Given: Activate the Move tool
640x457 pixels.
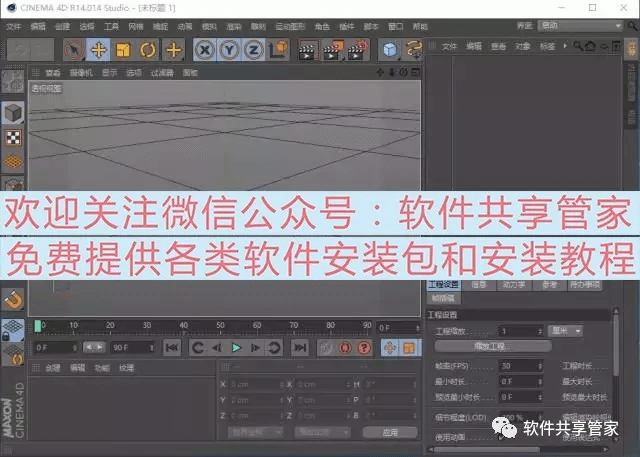Looking at the screenshot, I should [x=98, y=50].
